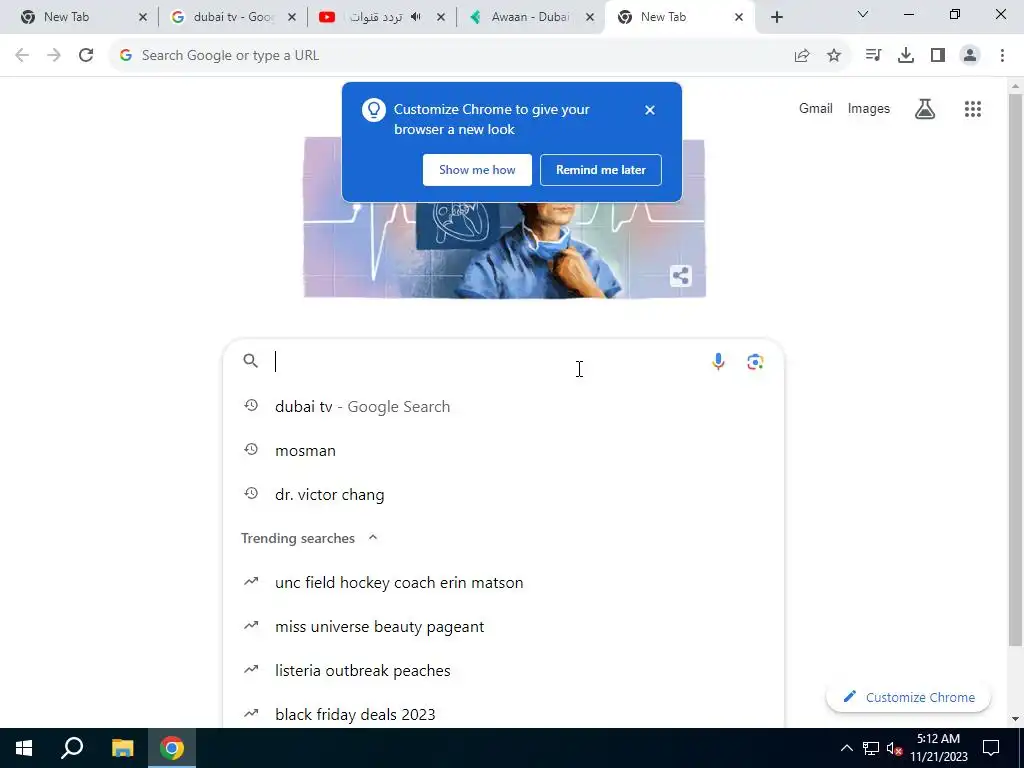This screenshot has width=1024, height=768.
Task: Open the Google apps grid
Action: [973, 109]
